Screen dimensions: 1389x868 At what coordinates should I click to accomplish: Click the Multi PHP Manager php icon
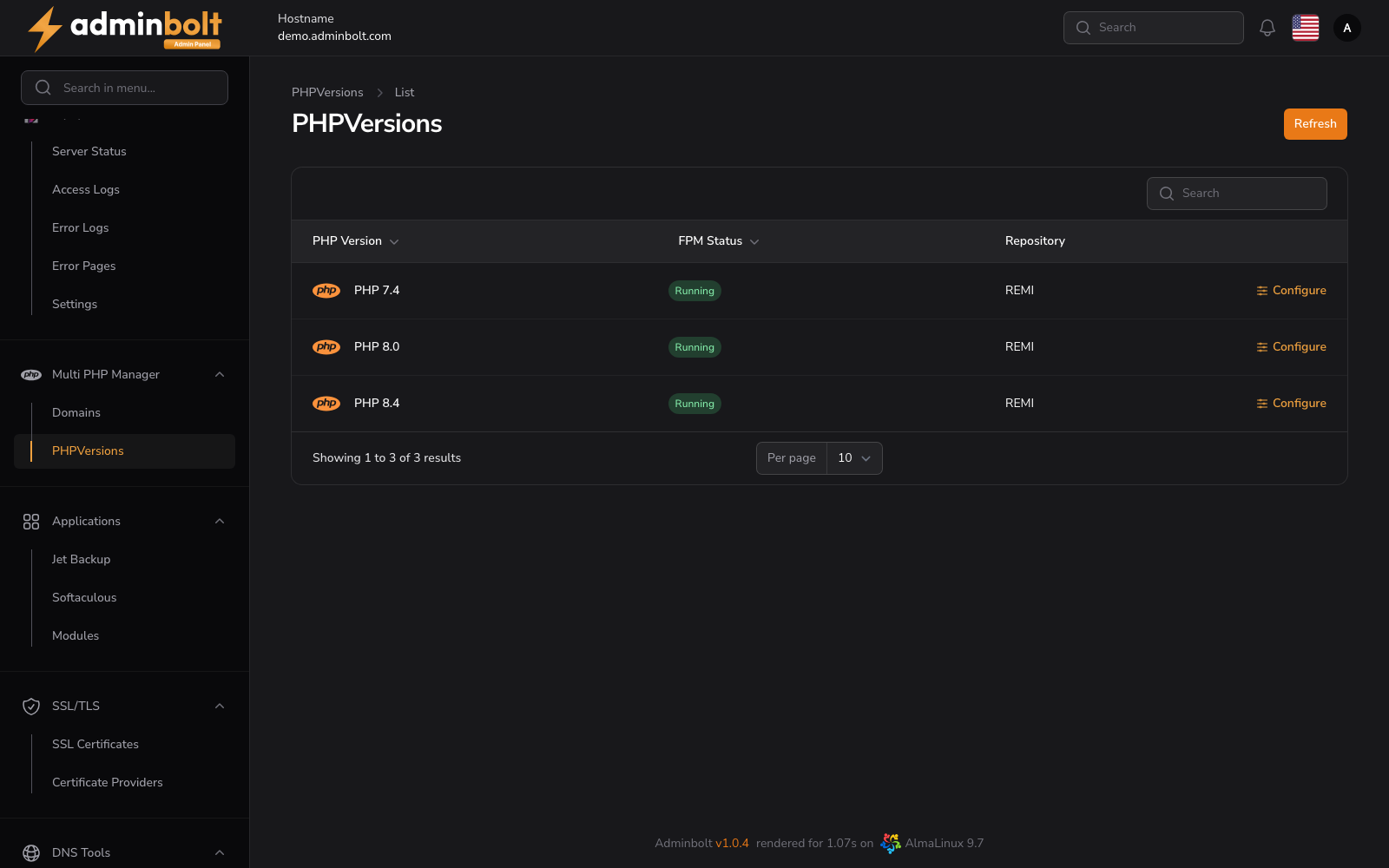click(31, 375)
